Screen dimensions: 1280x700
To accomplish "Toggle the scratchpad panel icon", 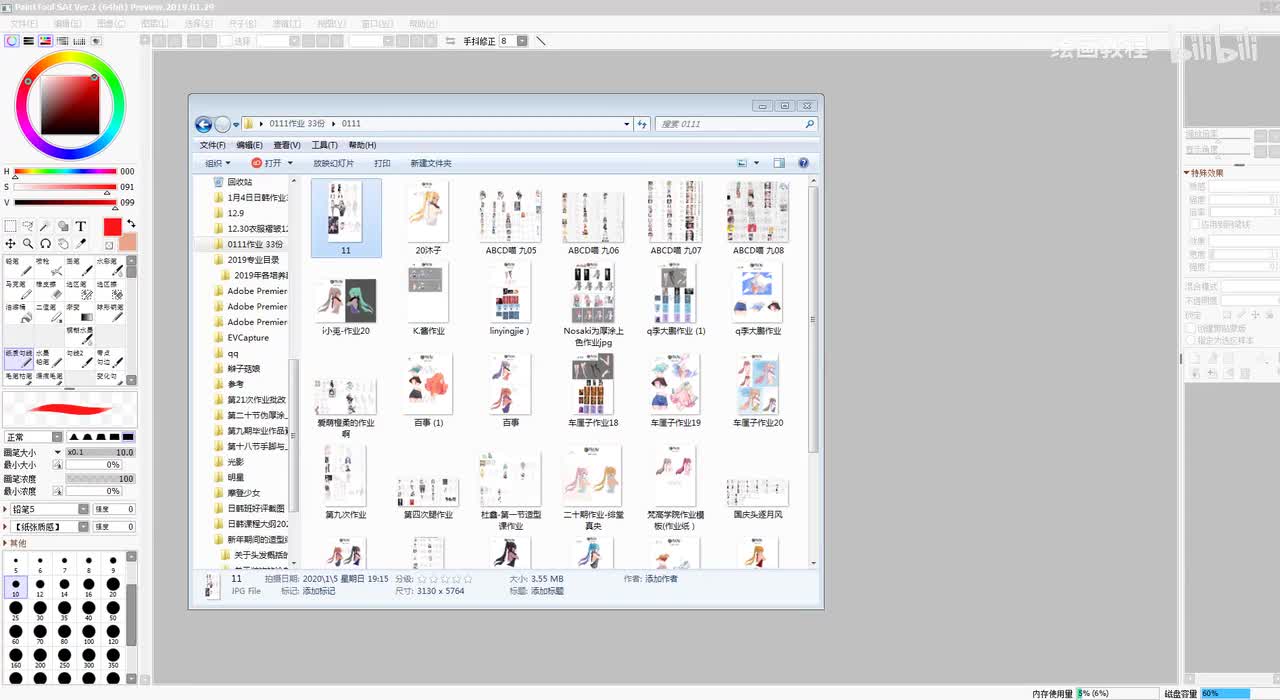I will coord(96,41).
